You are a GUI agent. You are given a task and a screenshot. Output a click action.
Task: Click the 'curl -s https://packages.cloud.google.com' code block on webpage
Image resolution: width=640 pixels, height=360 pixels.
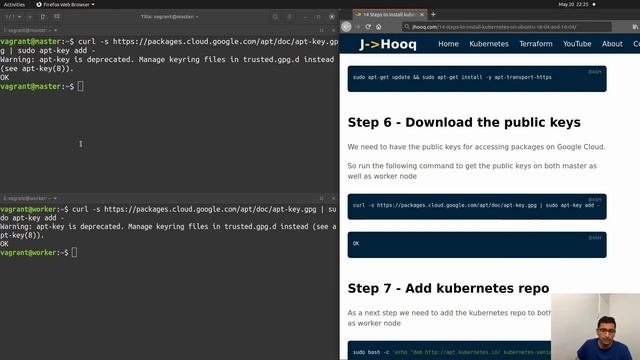pyautogui.click(x=477, y=207)
